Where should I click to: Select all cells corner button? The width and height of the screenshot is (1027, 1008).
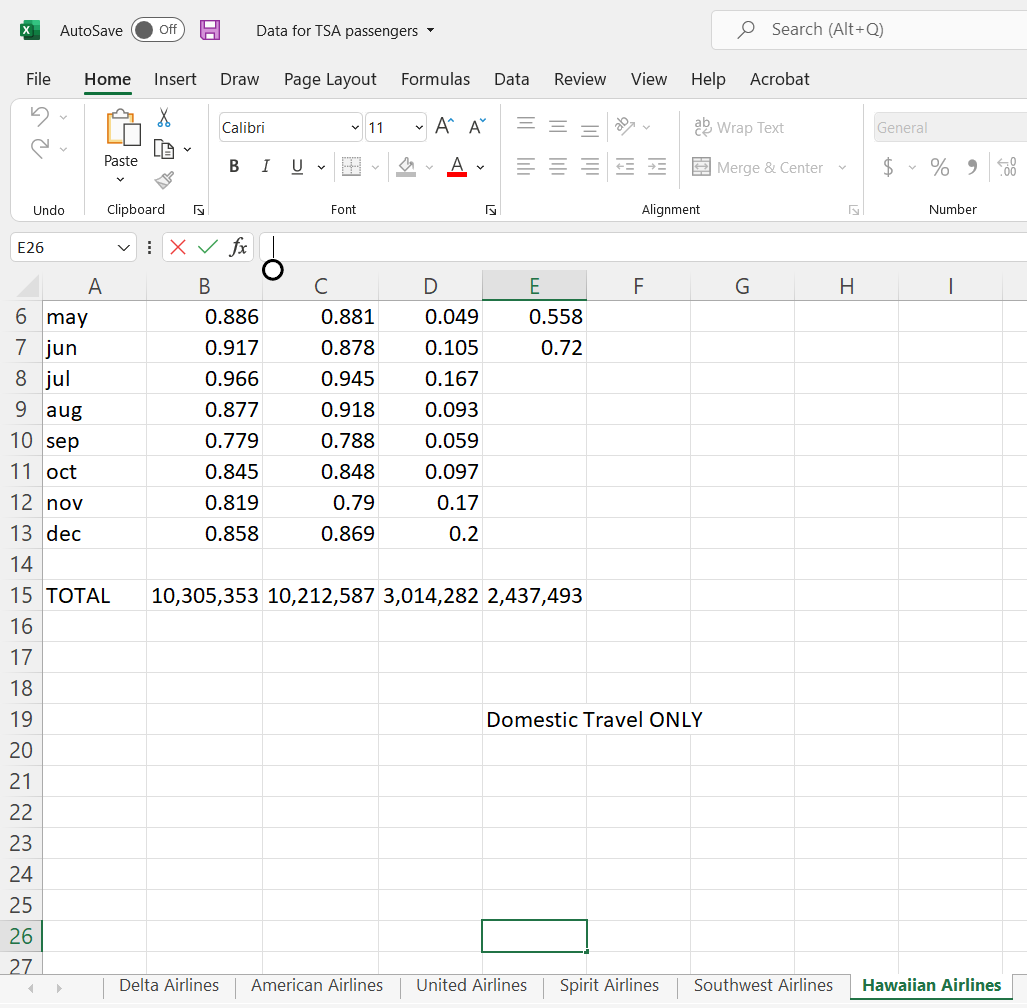pyautogui.click(x=27, y=287)
